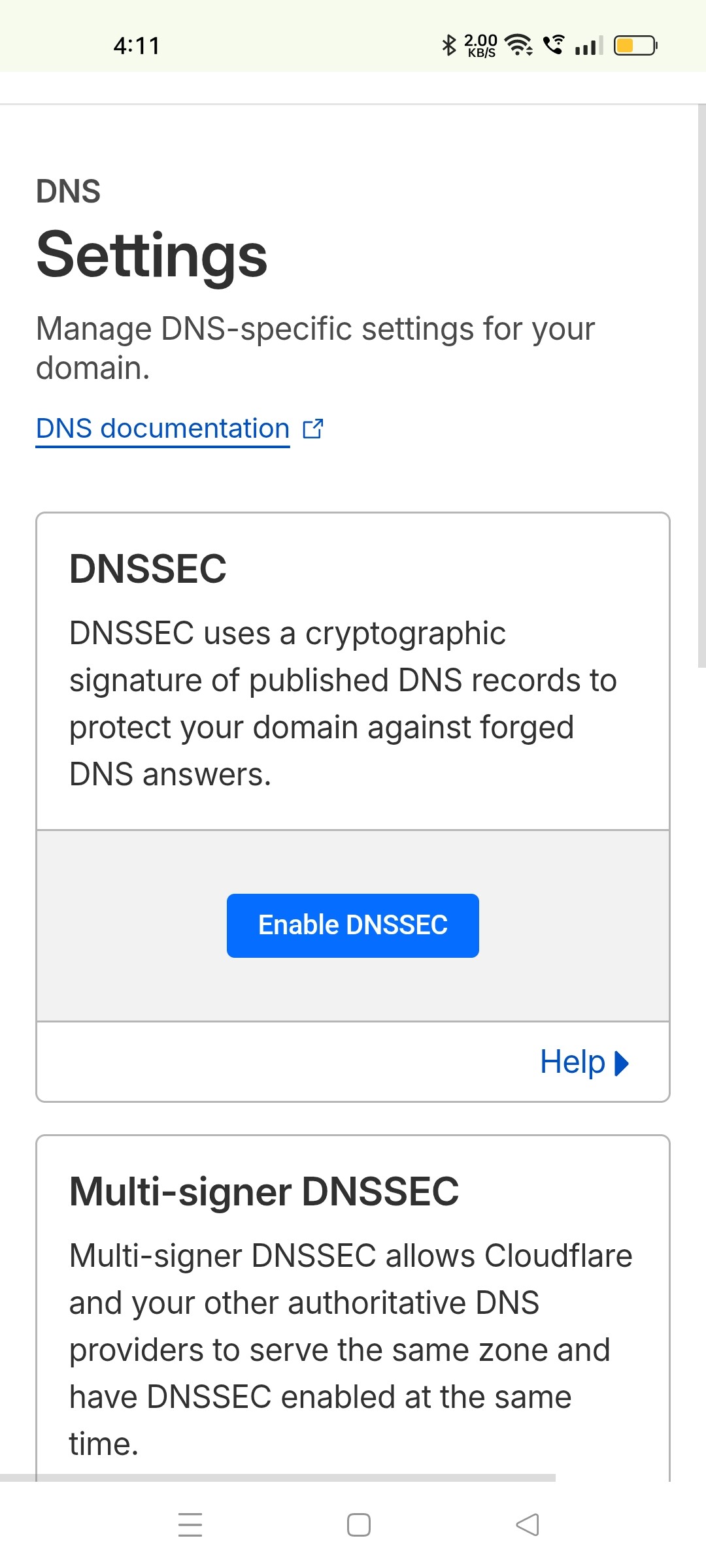Click the Multi-signer DNSSEC card heading

coord(264,1192)
